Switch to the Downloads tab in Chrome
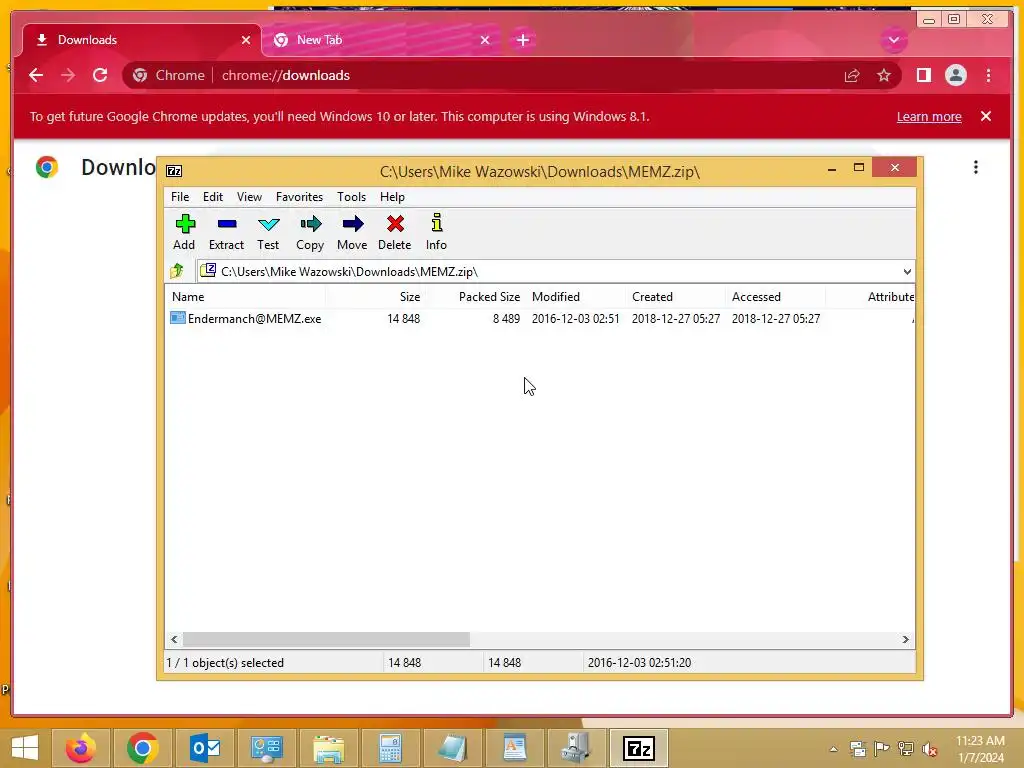Screen dimensions: 1024x768 pyautogui.click(x=141, y=40)
